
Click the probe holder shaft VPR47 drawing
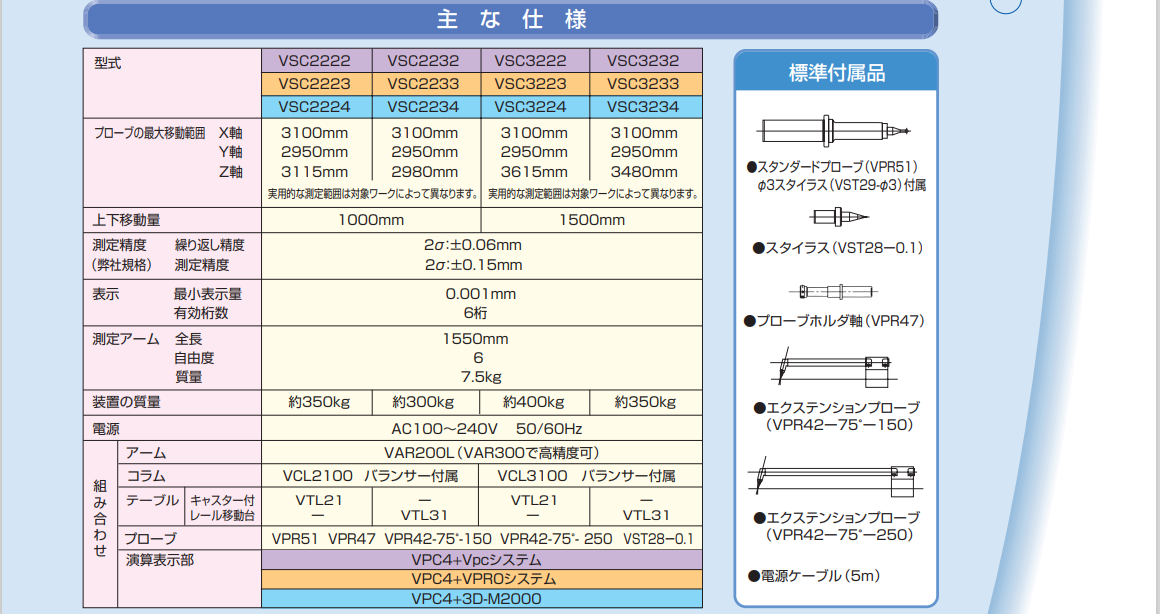833,291
